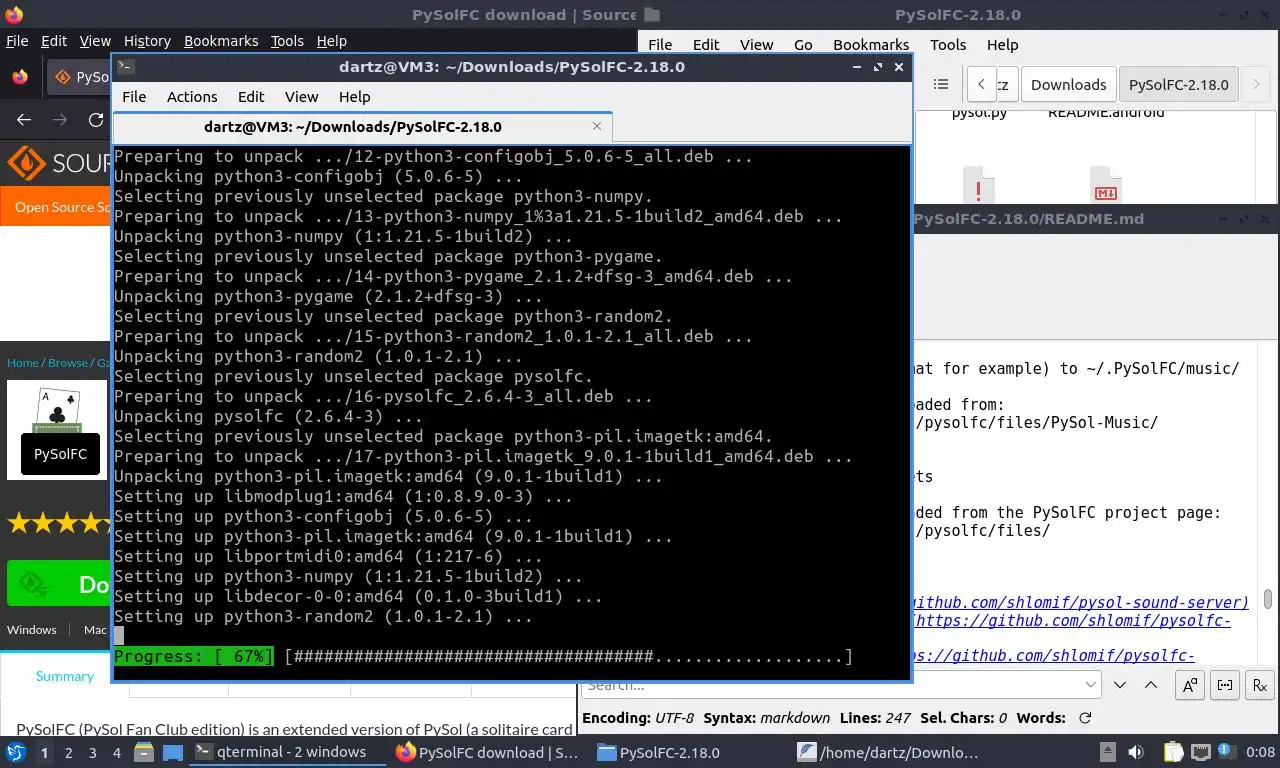The image size is (1280, 768).
Task: Click the editor vertical scrollbar handle
Action: 1269,599
